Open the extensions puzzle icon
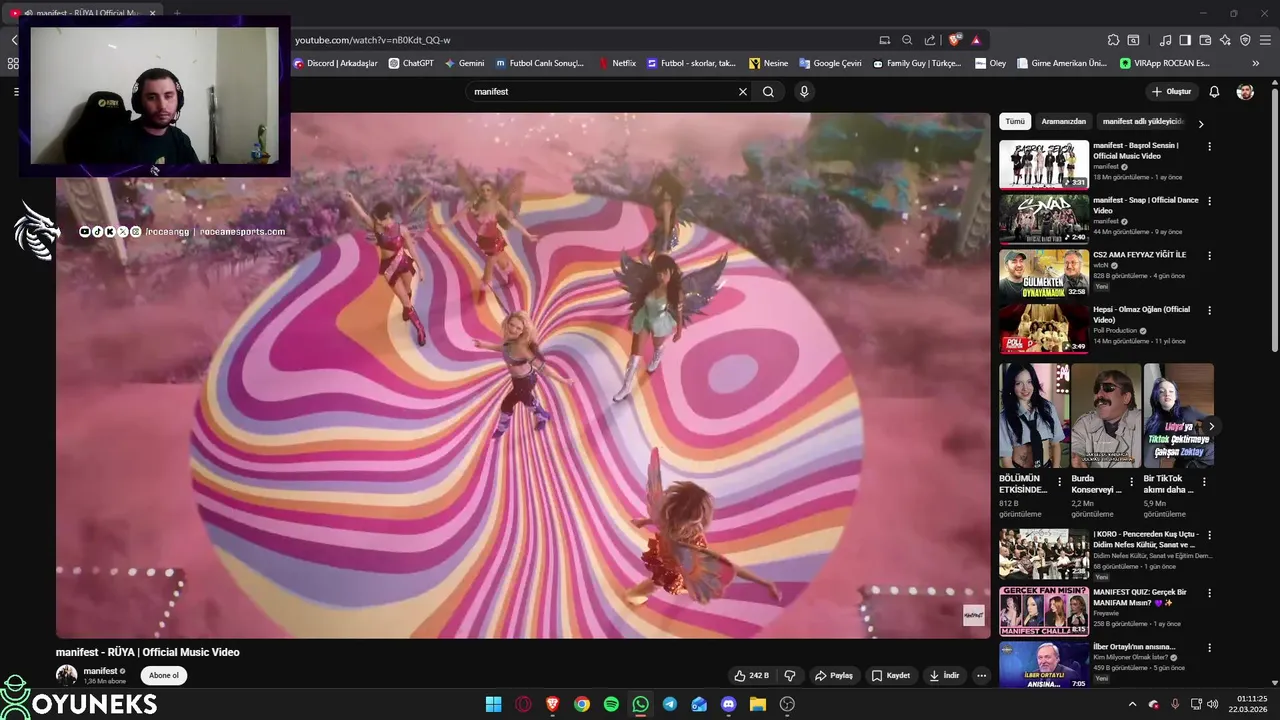 [1113, 40]
